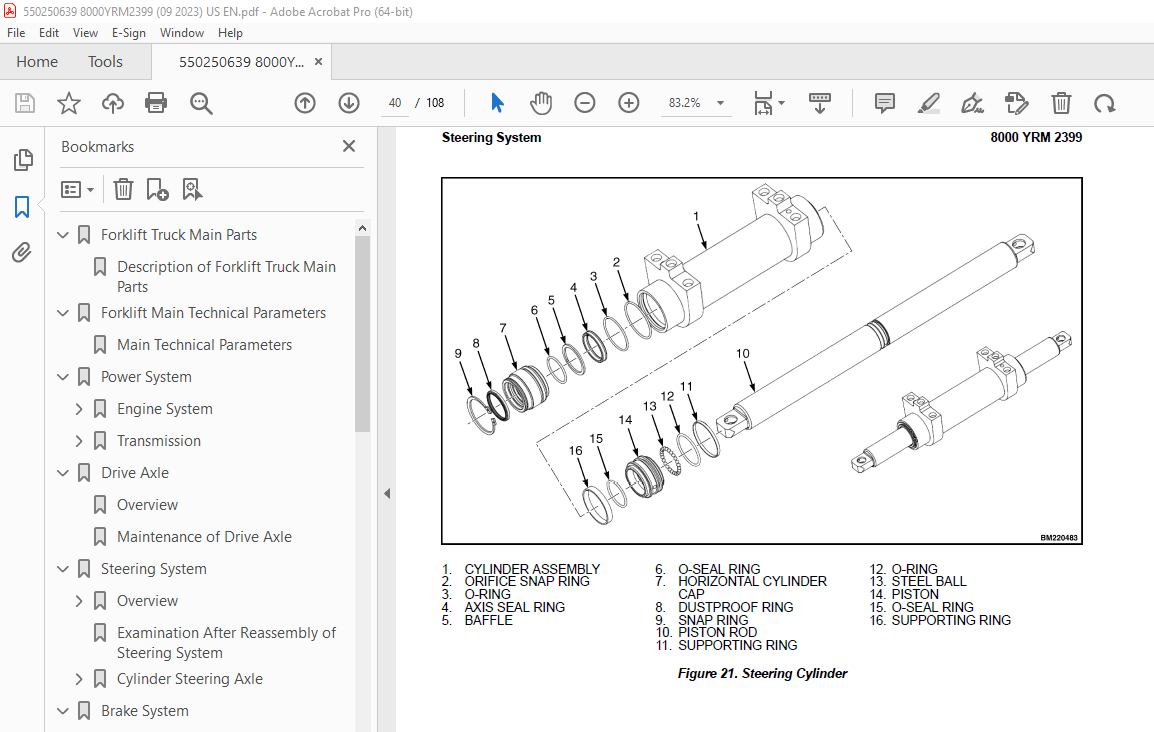Jump to Main Technical Parameters bookmark
Screen dimensions: 1154x732
click(205, 345)
